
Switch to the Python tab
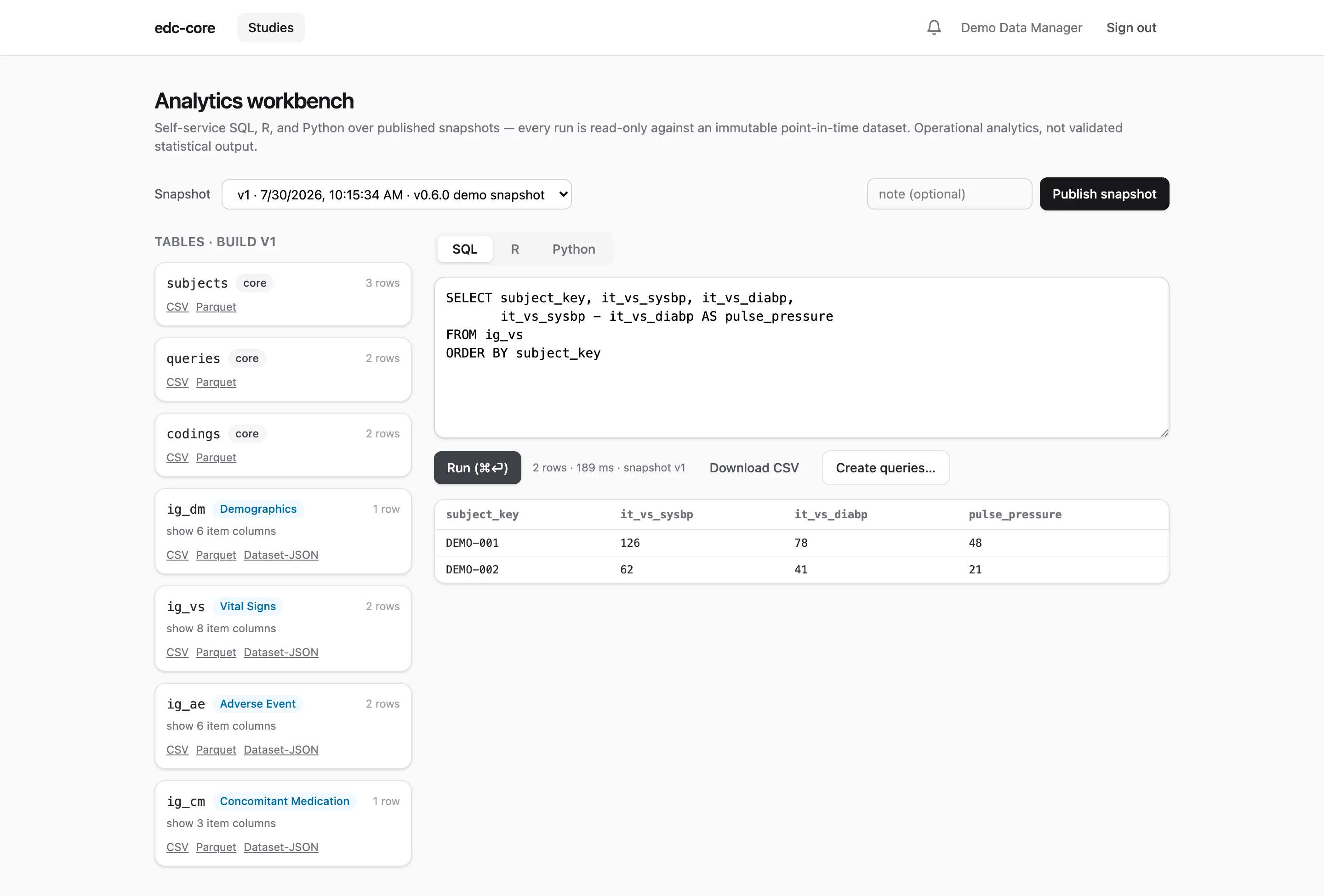click(x=574, y=249)
